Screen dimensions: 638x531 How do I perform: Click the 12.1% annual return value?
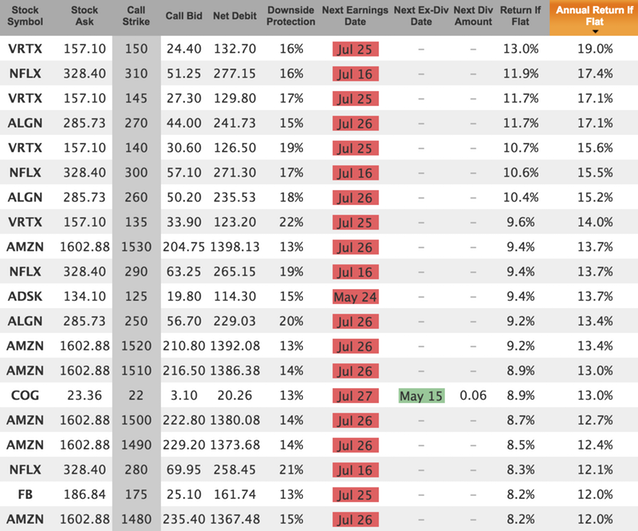[595, 470]
